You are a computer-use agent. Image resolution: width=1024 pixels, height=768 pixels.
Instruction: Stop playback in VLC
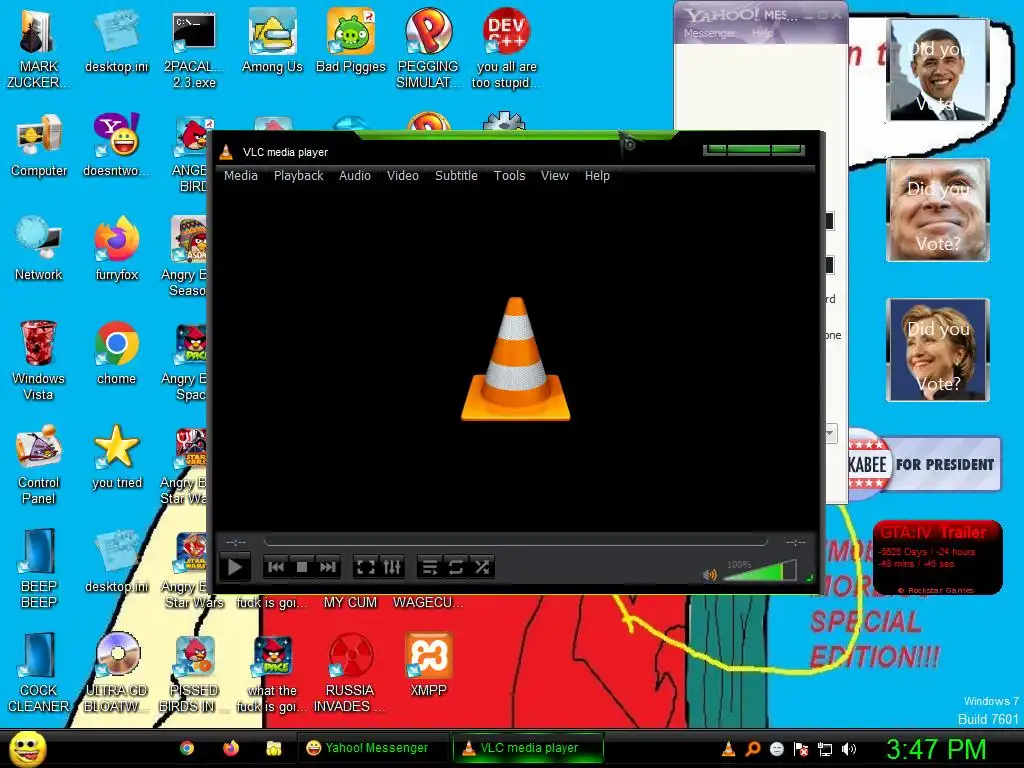(x=302, y=567)
